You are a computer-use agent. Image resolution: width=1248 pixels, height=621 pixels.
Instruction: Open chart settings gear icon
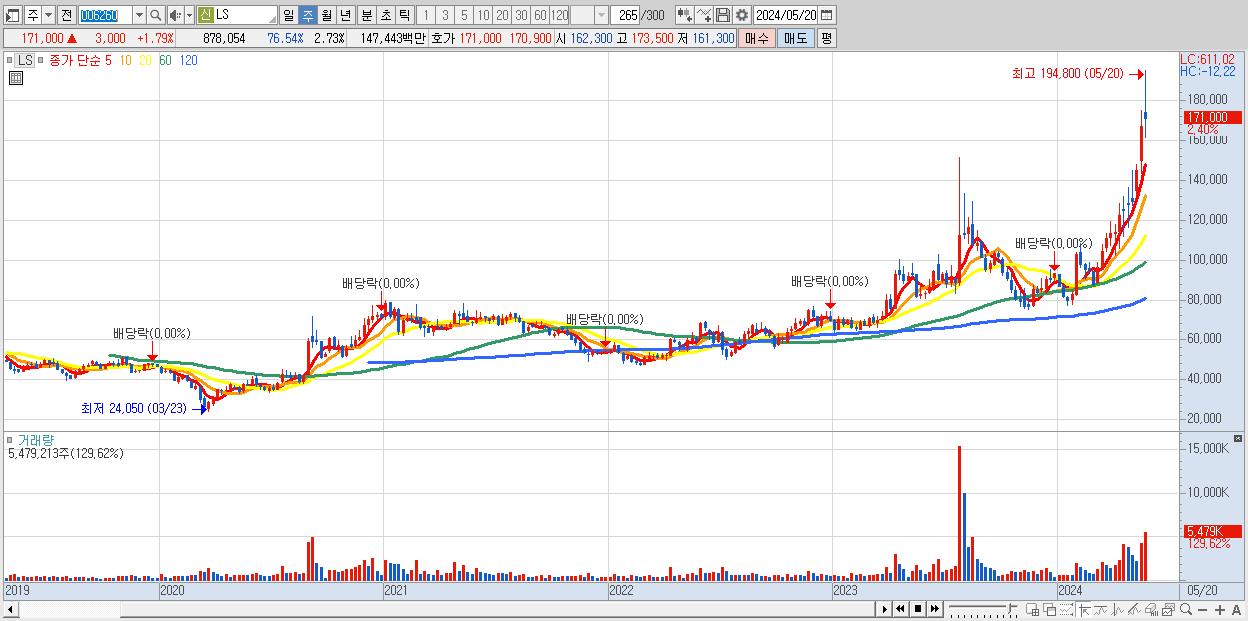[x=742, y=15]
